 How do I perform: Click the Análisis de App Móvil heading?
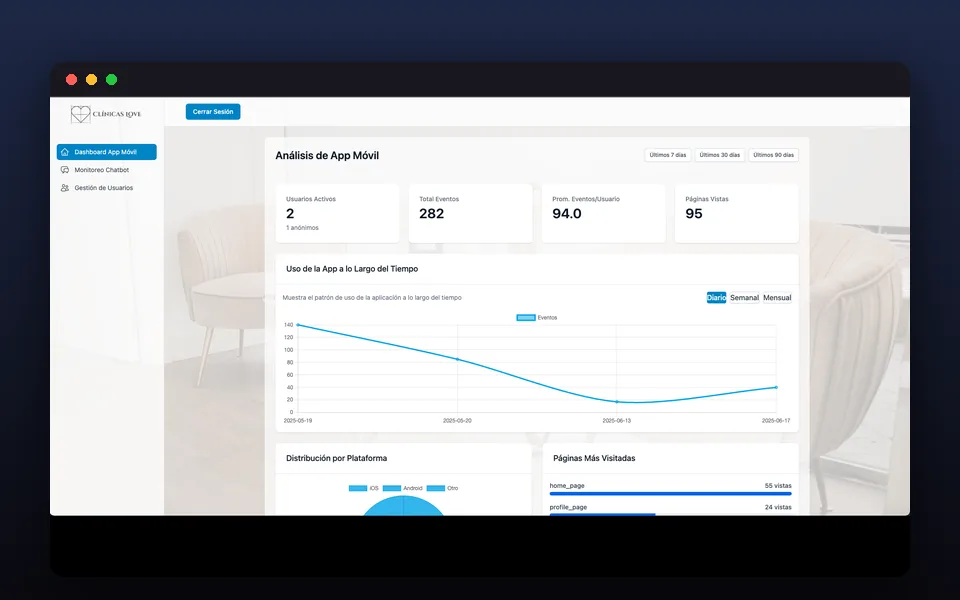(x=327, y=156)
